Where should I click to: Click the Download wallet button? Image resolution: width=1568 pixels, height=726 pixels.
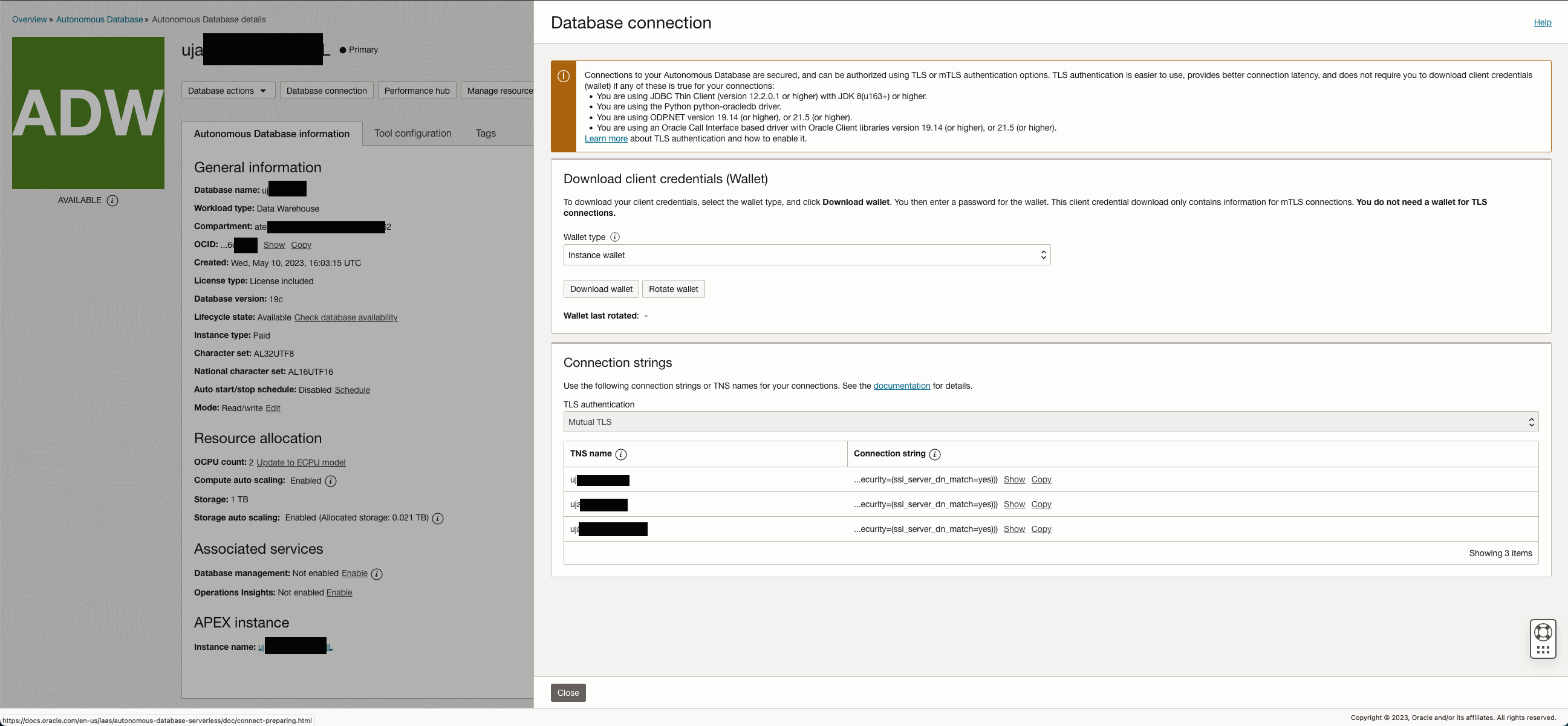[601, 288]
